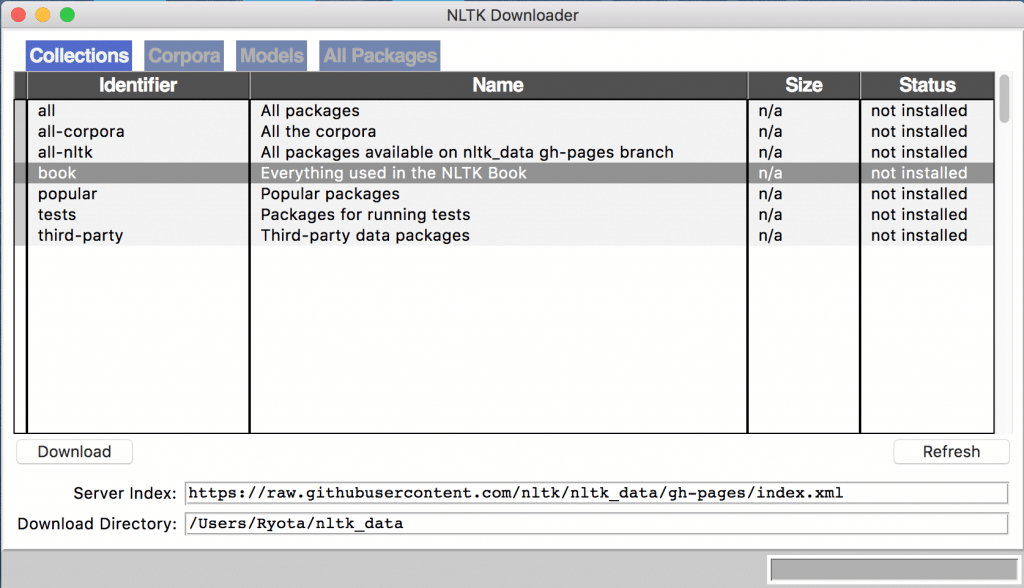Focus the Server Index URL field
Image resolution: width=1024 pixels, height=588 pixels.
pyautogui.click(x=596, y=493)
